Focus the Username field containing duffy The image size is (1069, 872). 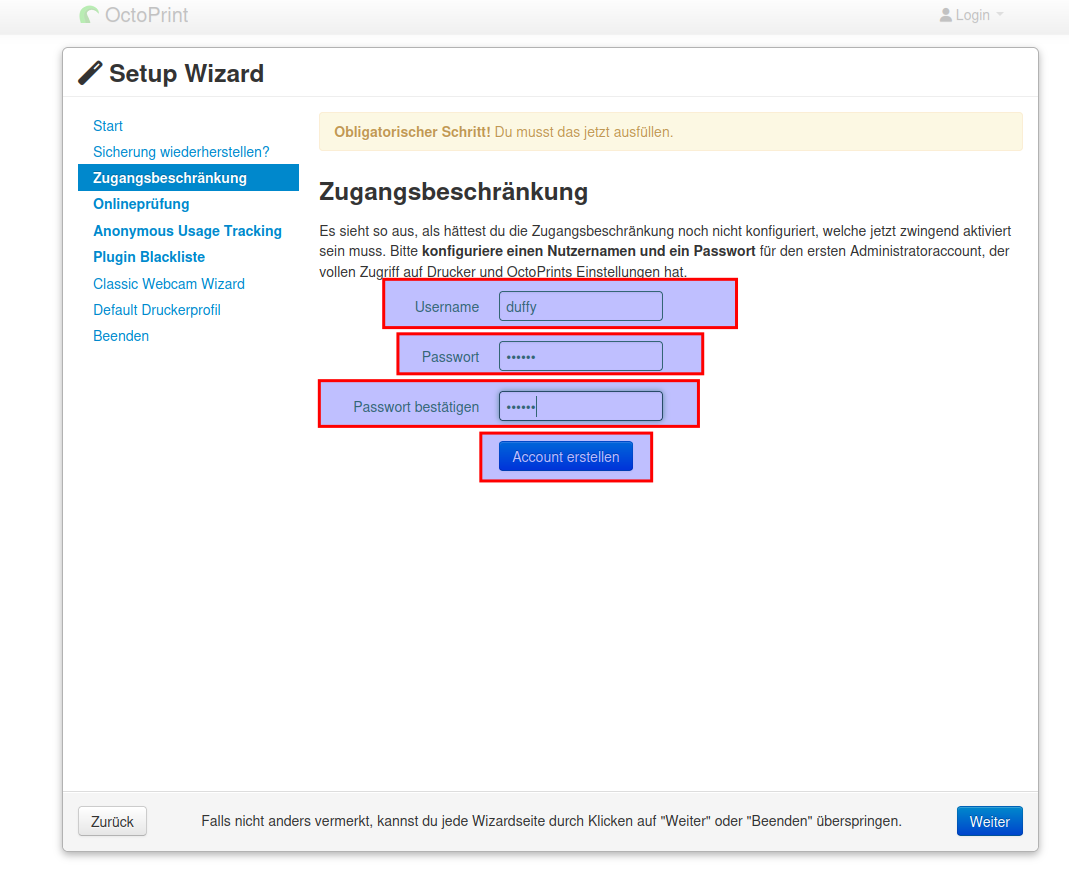[580, 307]
